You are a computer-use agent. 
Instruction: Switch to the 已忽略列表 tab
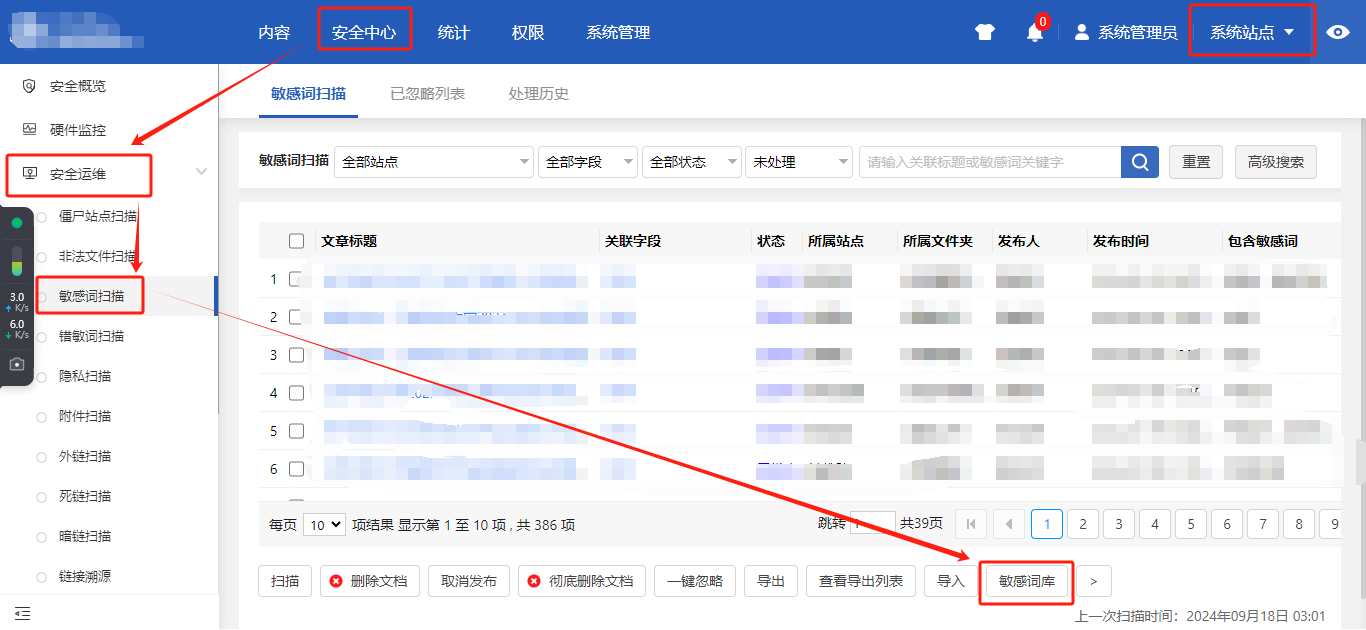(427, 94)
